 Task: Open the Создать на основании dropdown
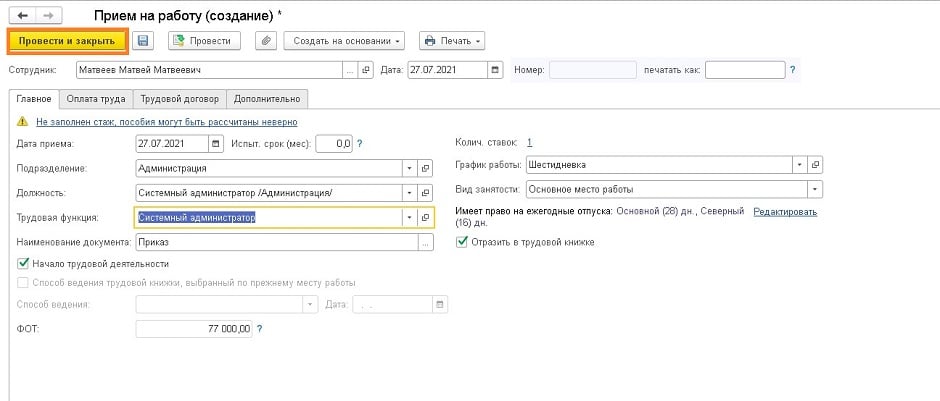344,41
